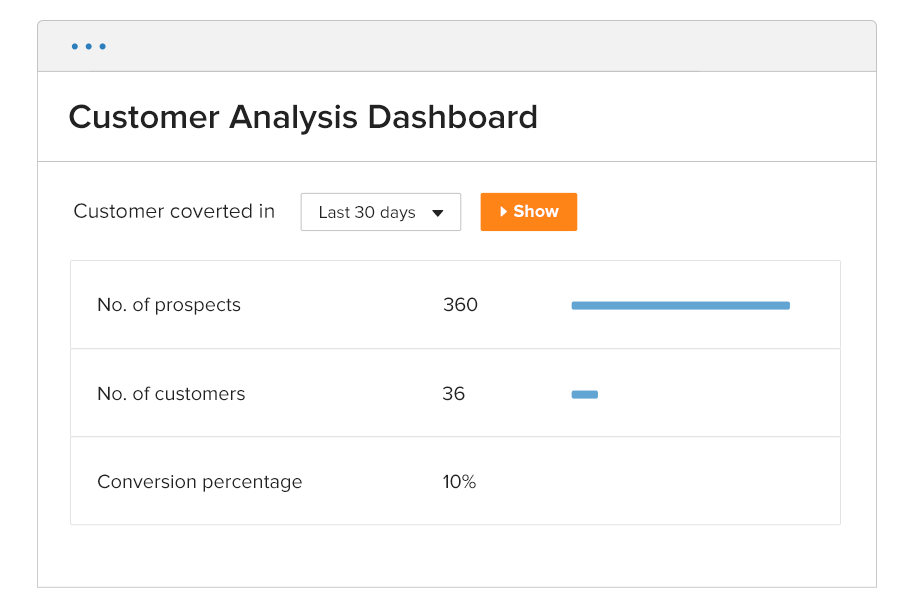The width and height of the screenshot is (913, 600).
Task: Click the Customer Analysis Dashboard title
Action: click(303, 117)
